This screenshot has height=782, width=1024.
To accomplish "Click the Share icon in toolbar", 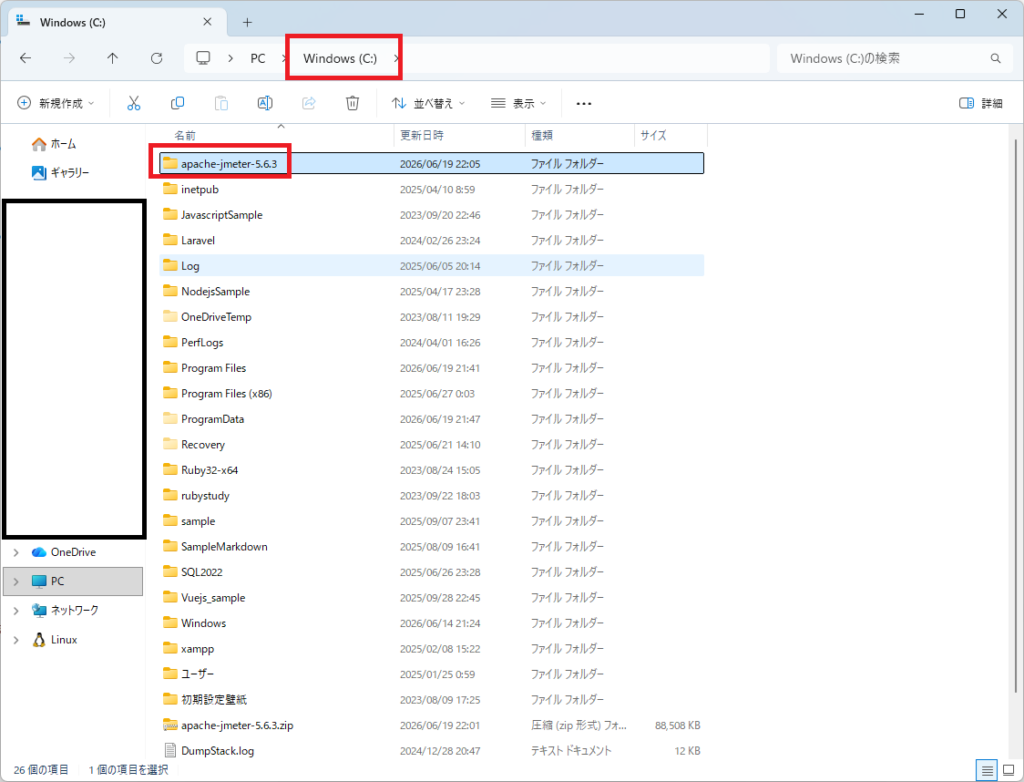I will (309, 103).
